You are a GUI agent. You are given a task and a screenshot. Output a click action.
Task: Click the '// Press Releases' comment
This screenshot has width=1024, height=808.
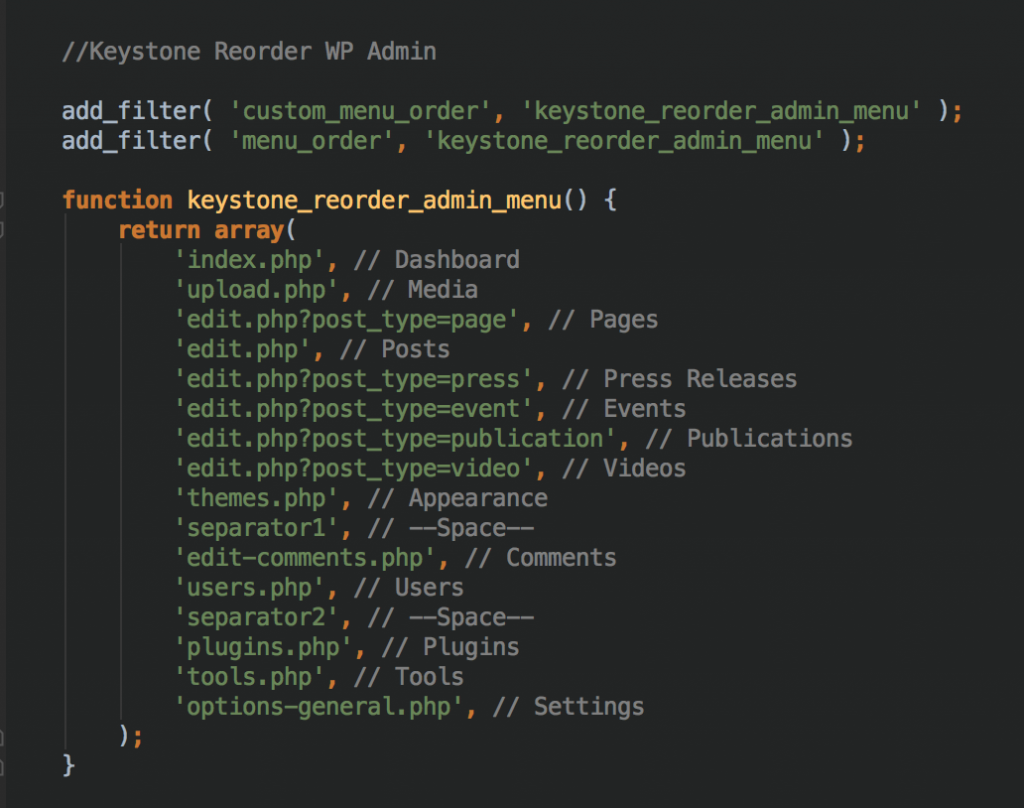[679, 380]
